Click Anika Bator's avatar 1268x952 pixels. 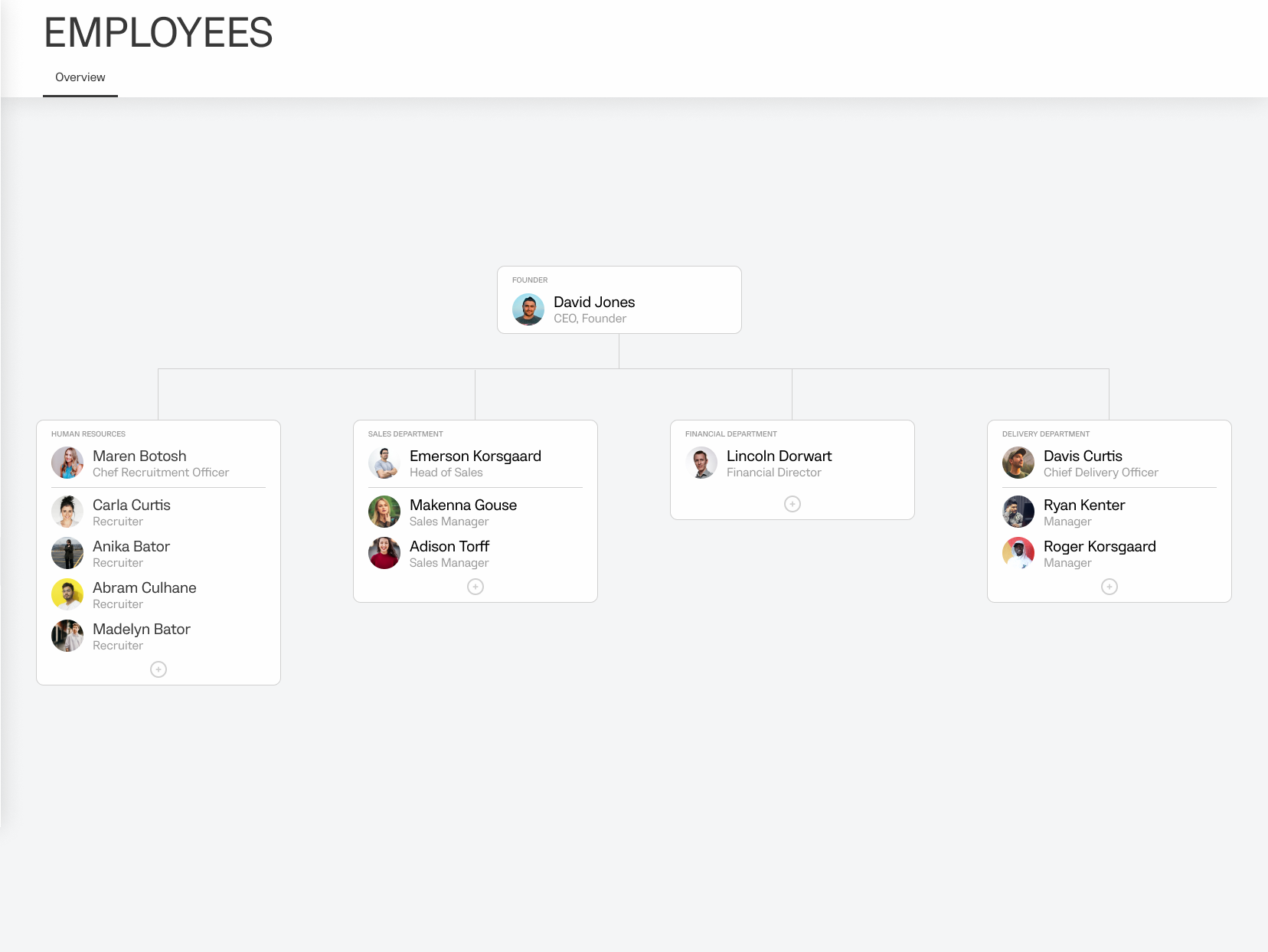(x=67, y=554)
